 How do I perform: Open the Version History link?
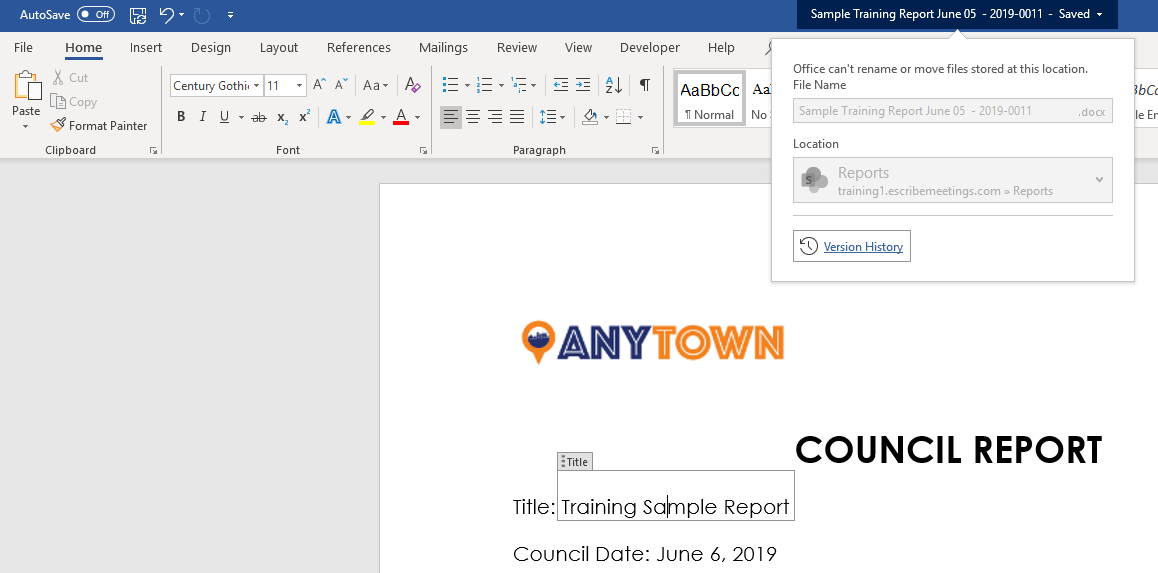pos(863,247)
